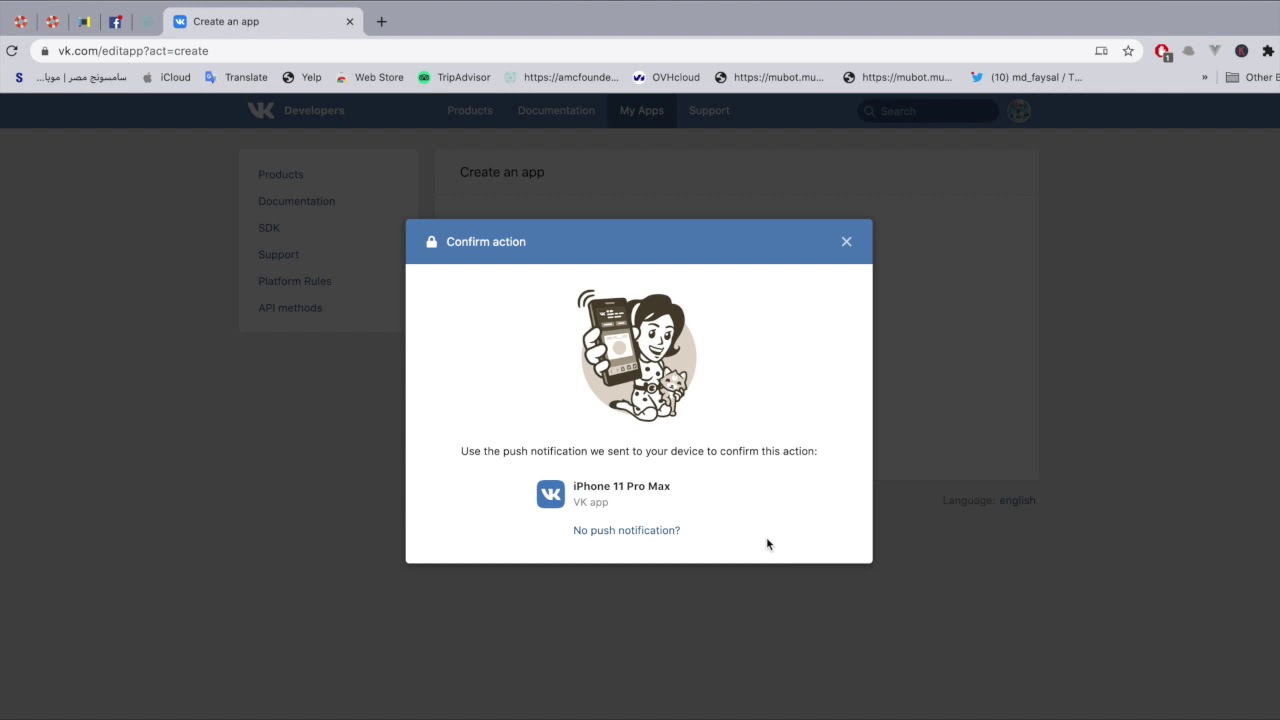The height and width of the screenshot is (720, 1280).
Task: Open the Yelp bookmark
Action: pyautogui.click(x=302, y=77)
